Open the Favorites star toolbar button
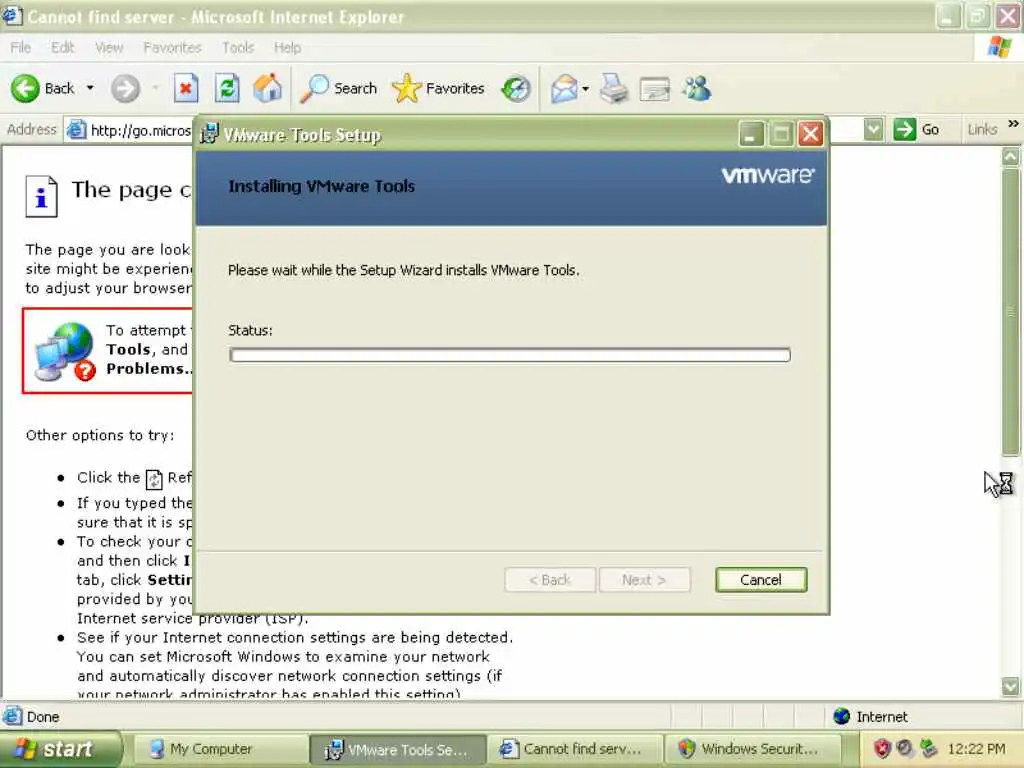Screen dimensions: 1024x768 click(x=438, y=88)
